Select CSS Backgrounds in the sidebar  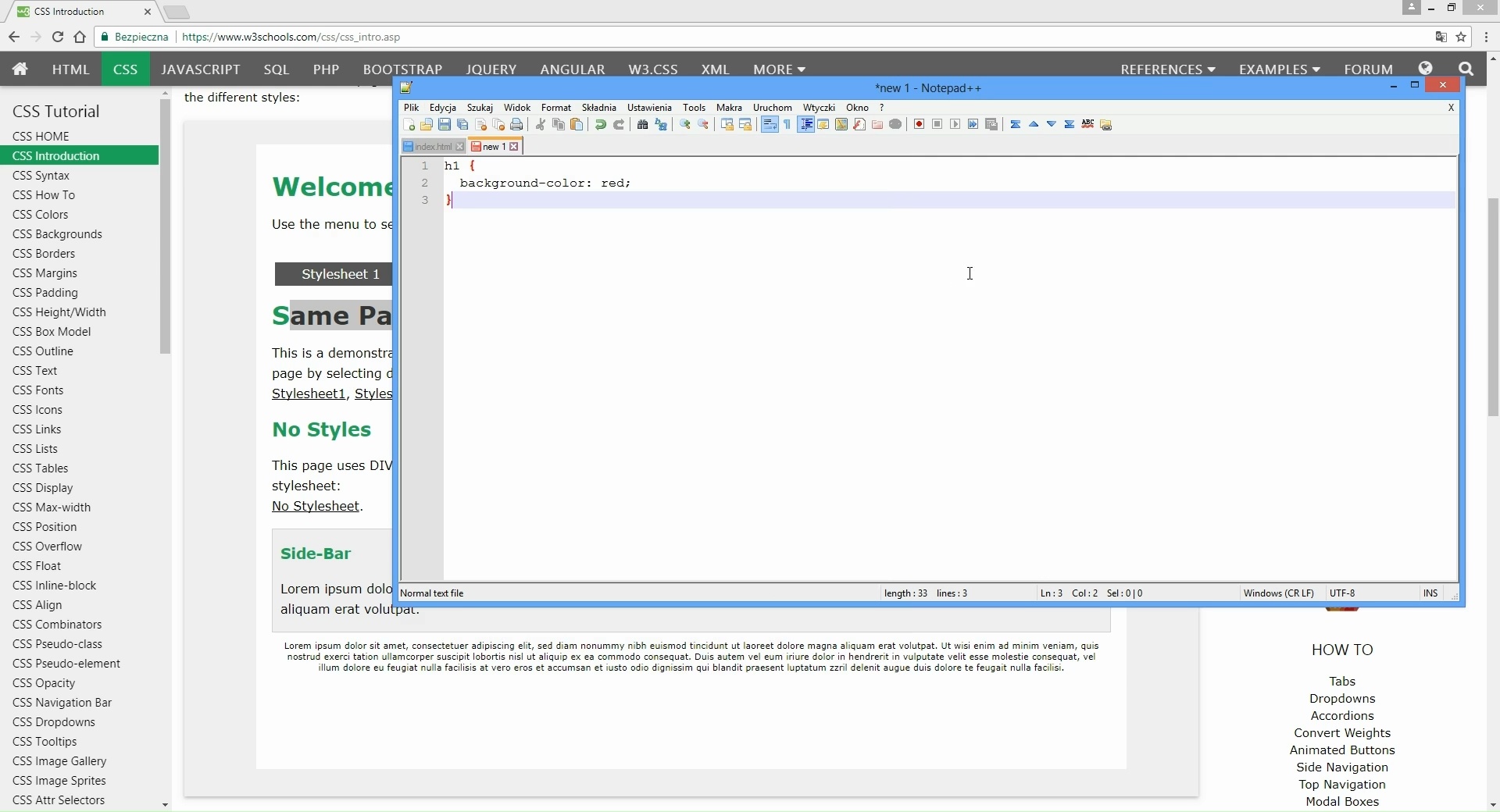pos(58,233)
